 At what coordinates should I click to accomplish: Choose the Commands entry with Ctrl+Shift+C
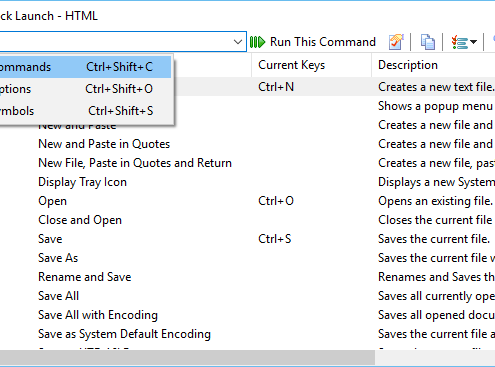click(85, 67)
